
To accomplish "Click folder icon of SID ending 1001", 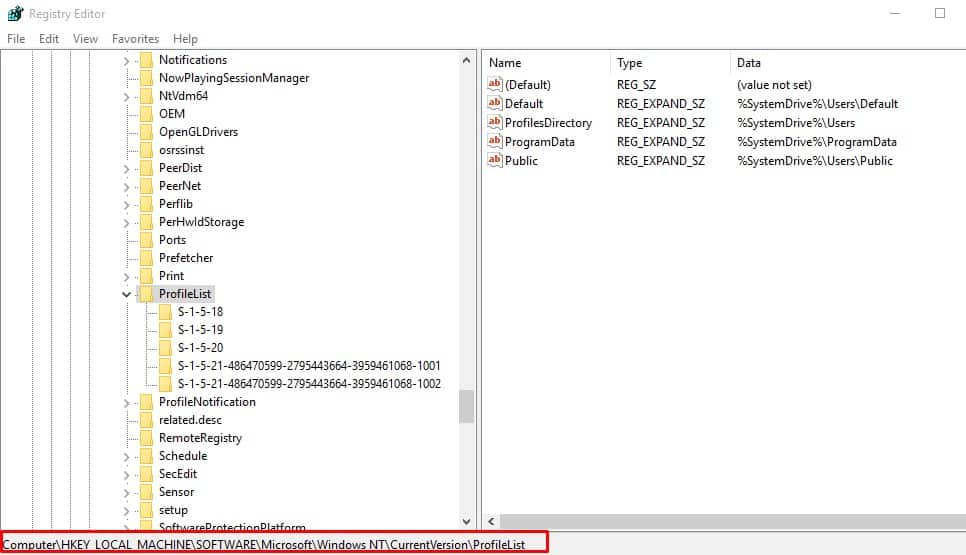I will point(165,366).
